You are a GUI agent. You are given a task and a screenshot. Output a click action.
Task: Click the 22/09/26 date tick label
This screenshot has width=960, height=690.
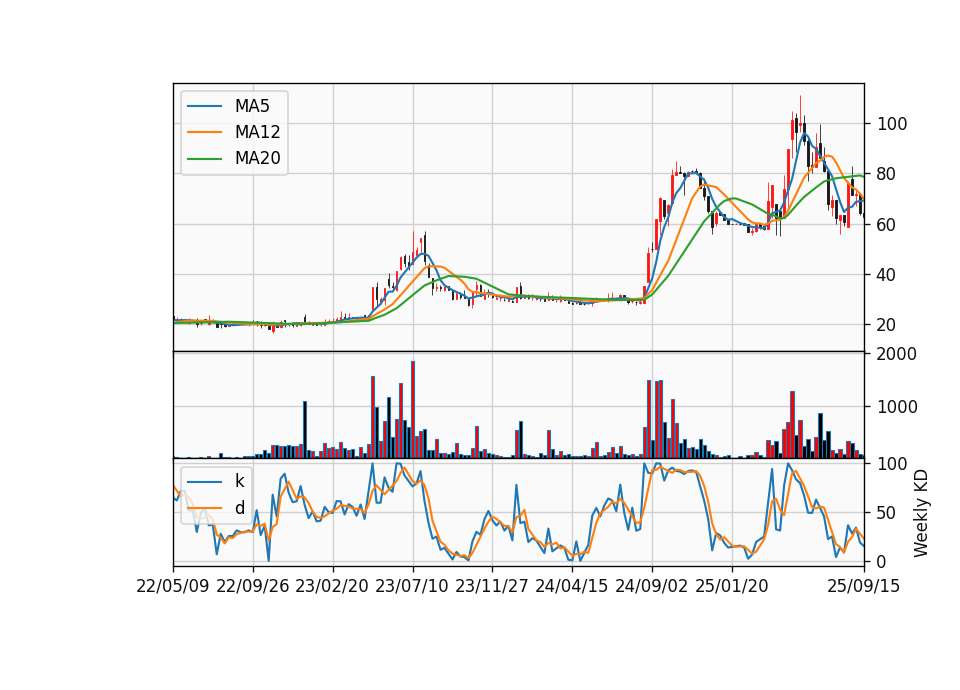(x=253, y=586)
